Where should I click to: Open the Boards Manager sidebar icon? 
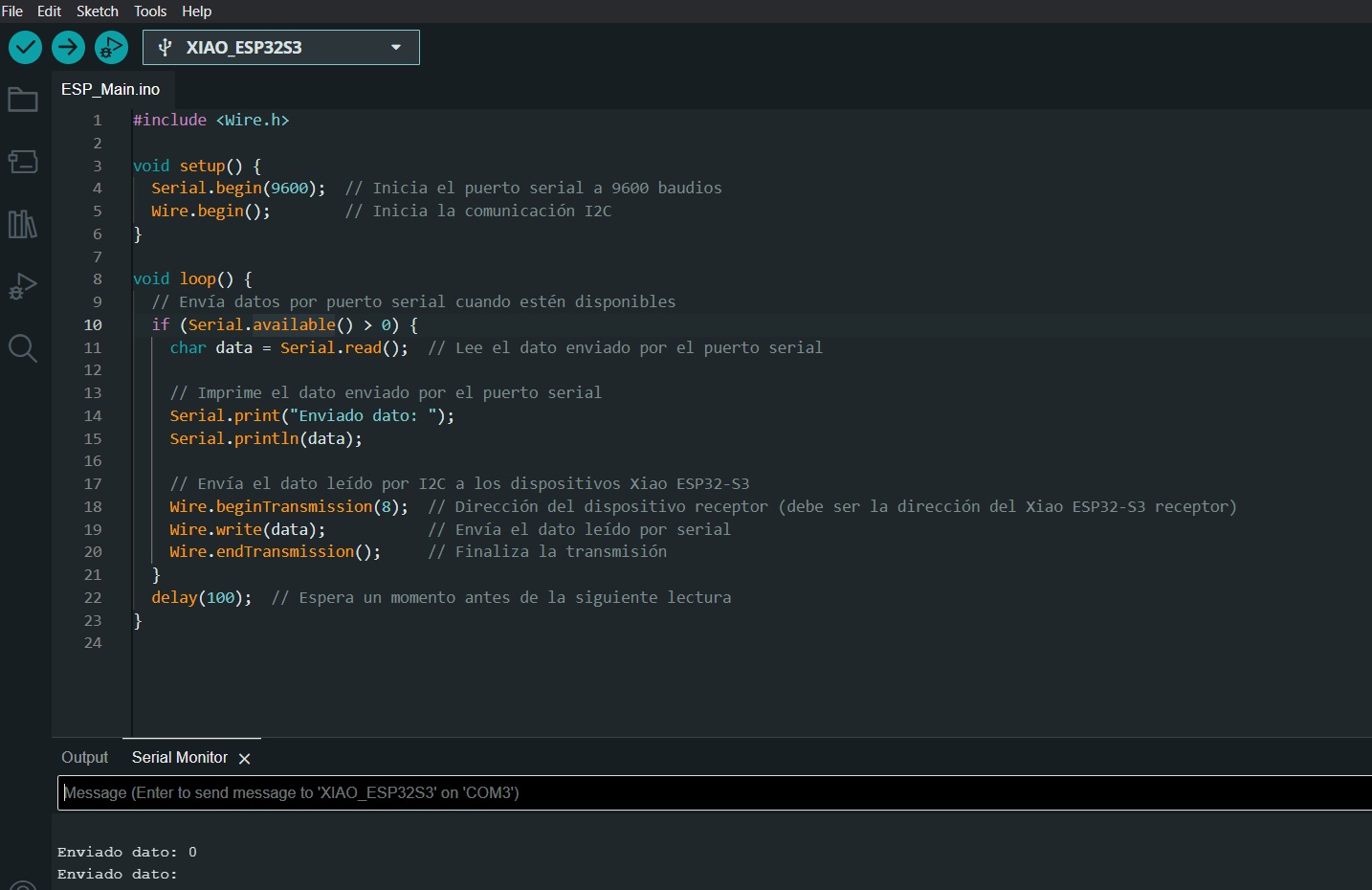[x=23, y=162]
